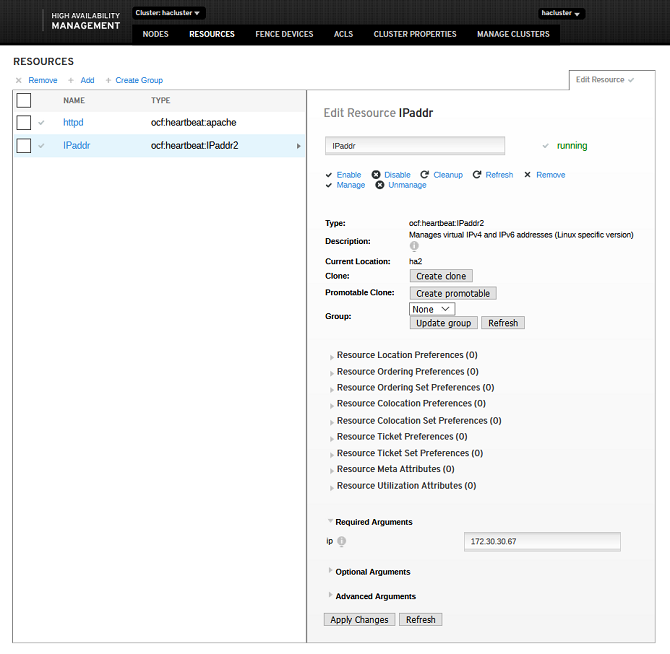Tick the IPaddr resource checkbox
This screenshot has width=670, height=654.
[24, 146]
